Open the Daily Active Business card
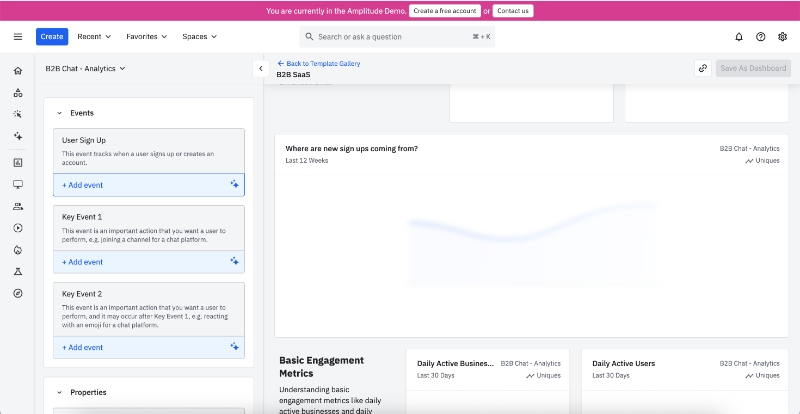This screenshot has width=800, height=414. pos(487,381)
